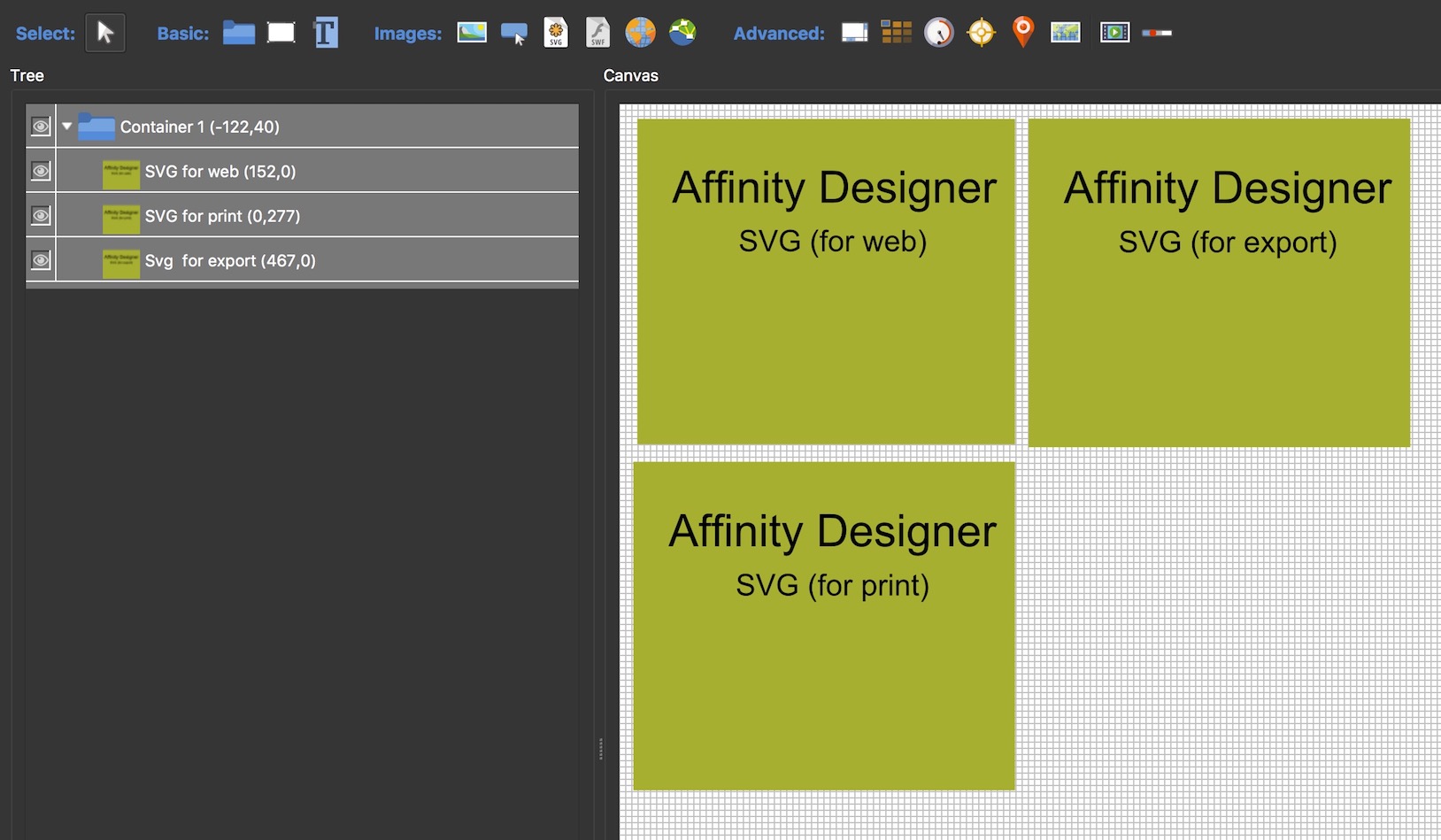Click Container 1 folder icon in tree
1441x840 pixels.
[x=96, y=127]
